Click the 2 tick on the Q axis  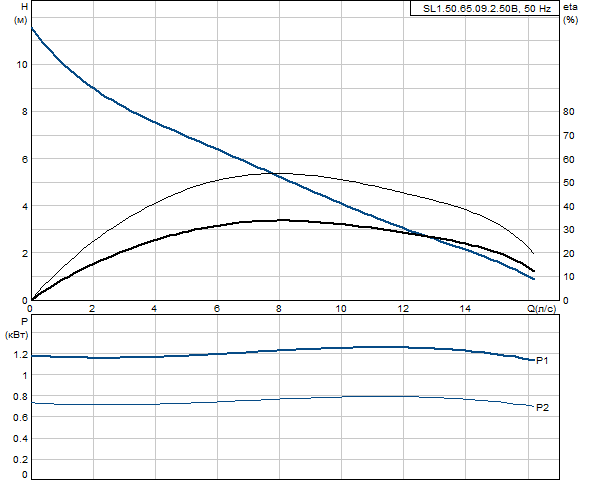pyautogui.click(x=92, y=309)
